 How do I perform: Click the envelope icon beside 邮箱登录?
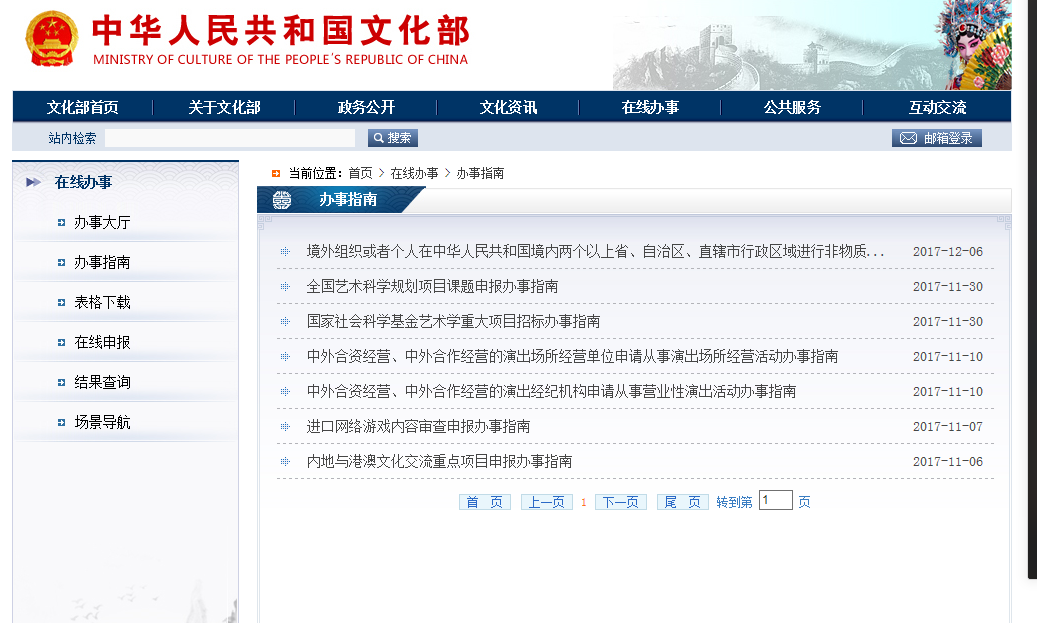pos(908,138)
